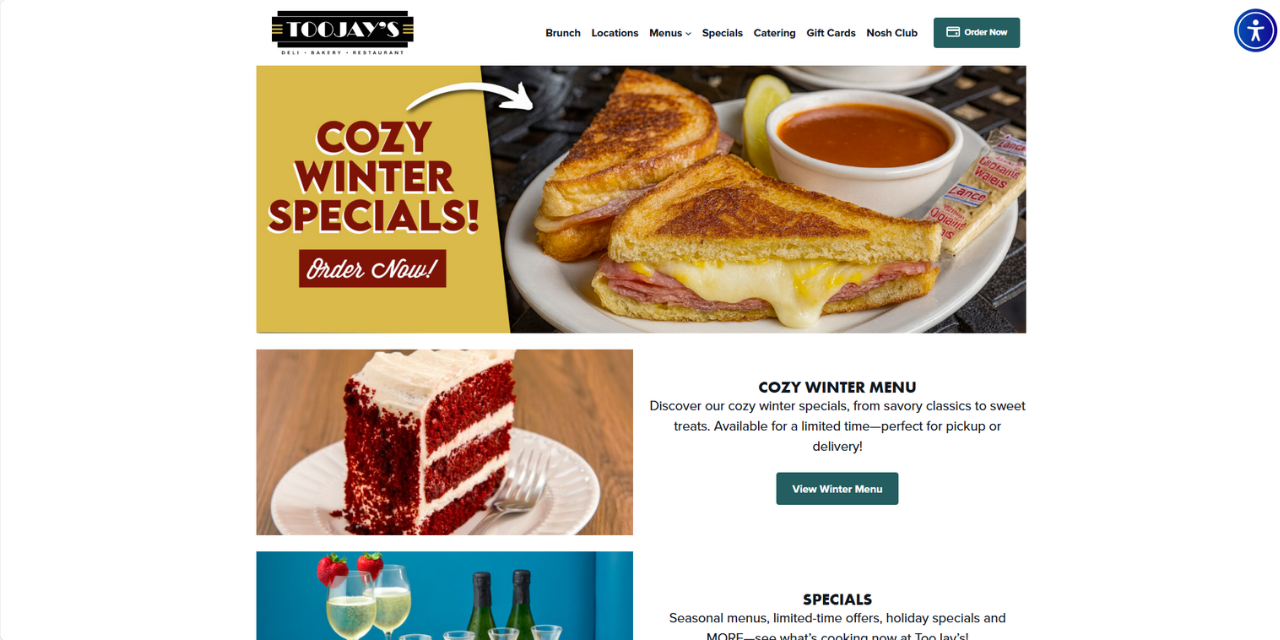Click the champagne glasses specials image
Viewport: 1280px width, 640px height.
pyautogui.click(x=444, y=595)
